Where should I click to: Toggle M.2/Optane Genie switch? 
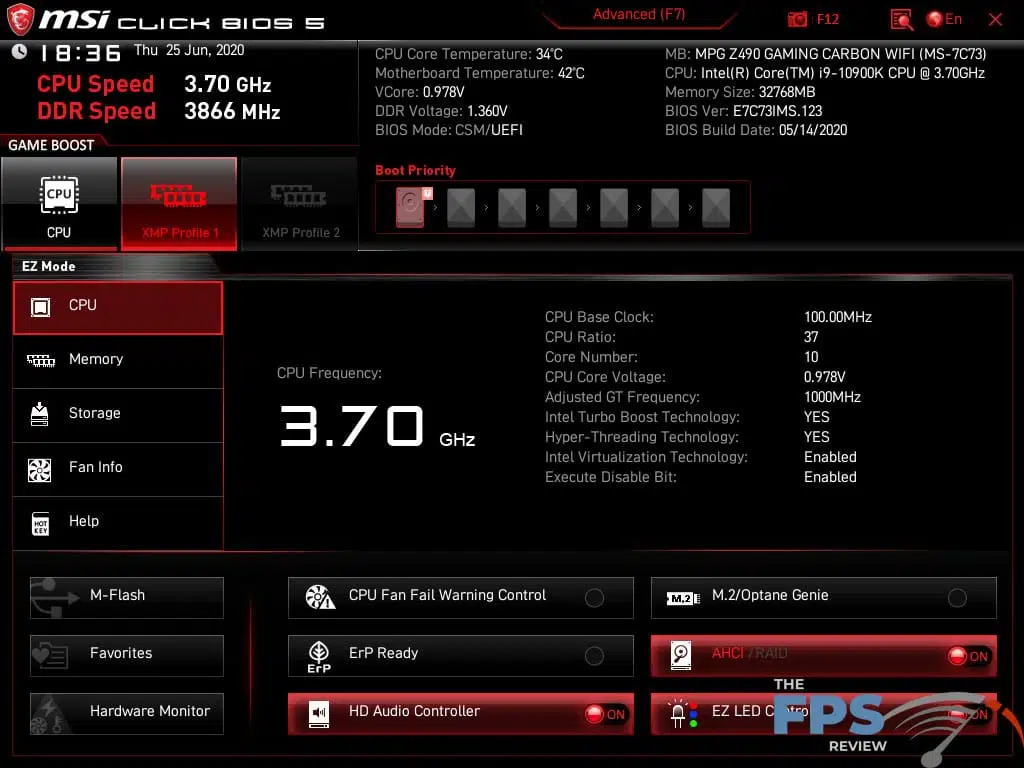(957, 598)
